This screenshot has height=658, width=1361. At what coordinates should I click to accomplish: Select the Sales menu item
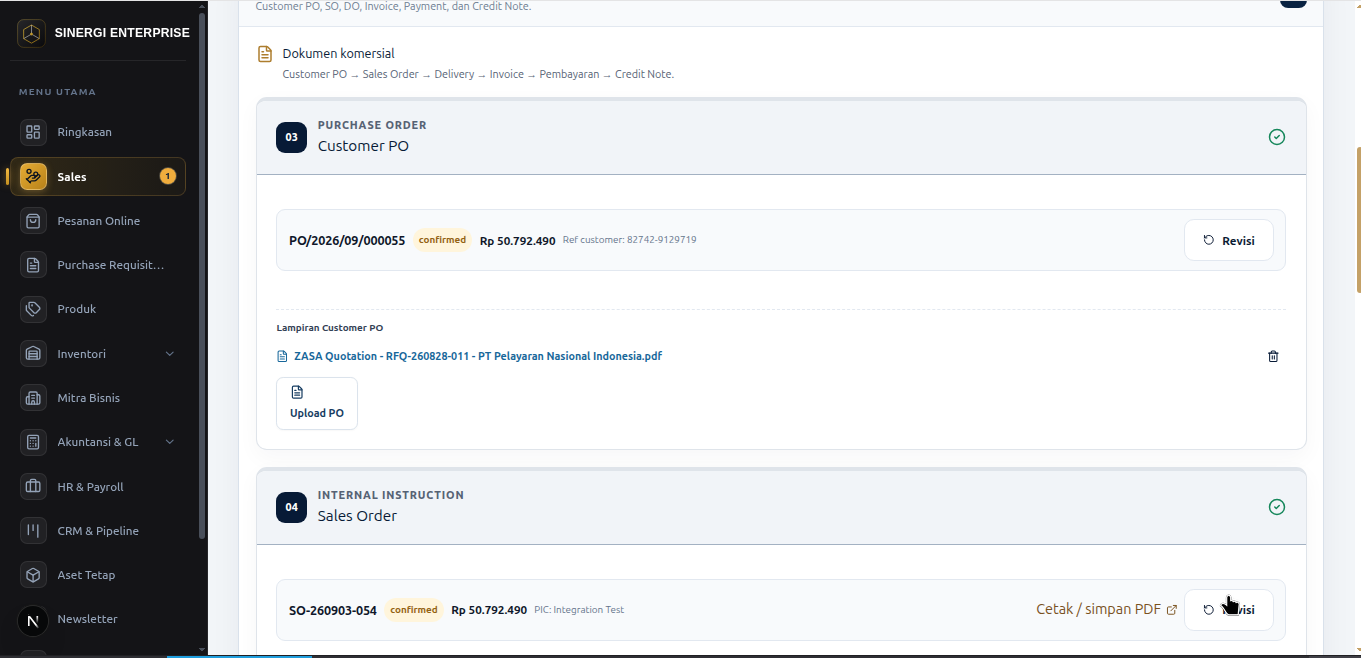point(98,176)
